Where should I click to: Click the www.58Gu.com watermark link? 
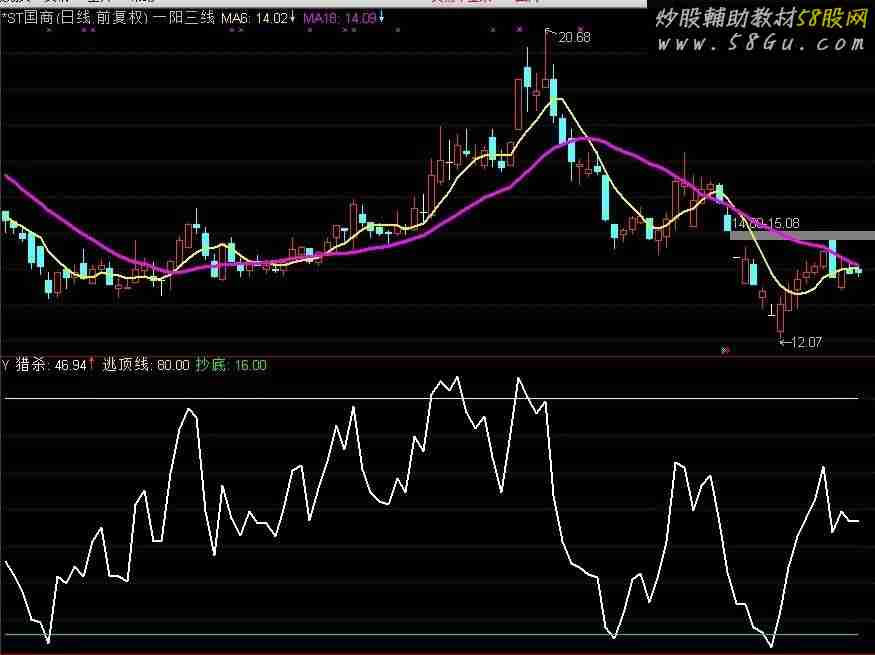(760, 43)
